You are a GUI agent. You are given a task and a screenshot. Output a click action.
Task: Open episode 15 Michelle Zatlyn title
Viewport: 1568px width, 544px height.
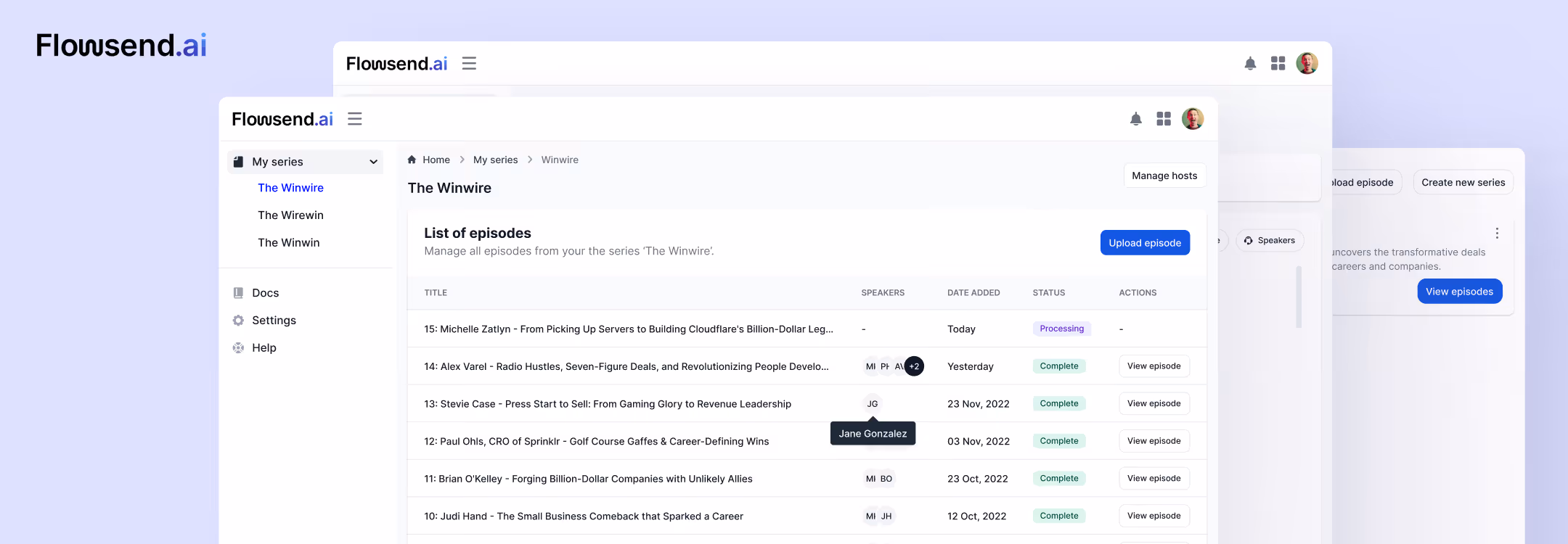pos(629,329)
